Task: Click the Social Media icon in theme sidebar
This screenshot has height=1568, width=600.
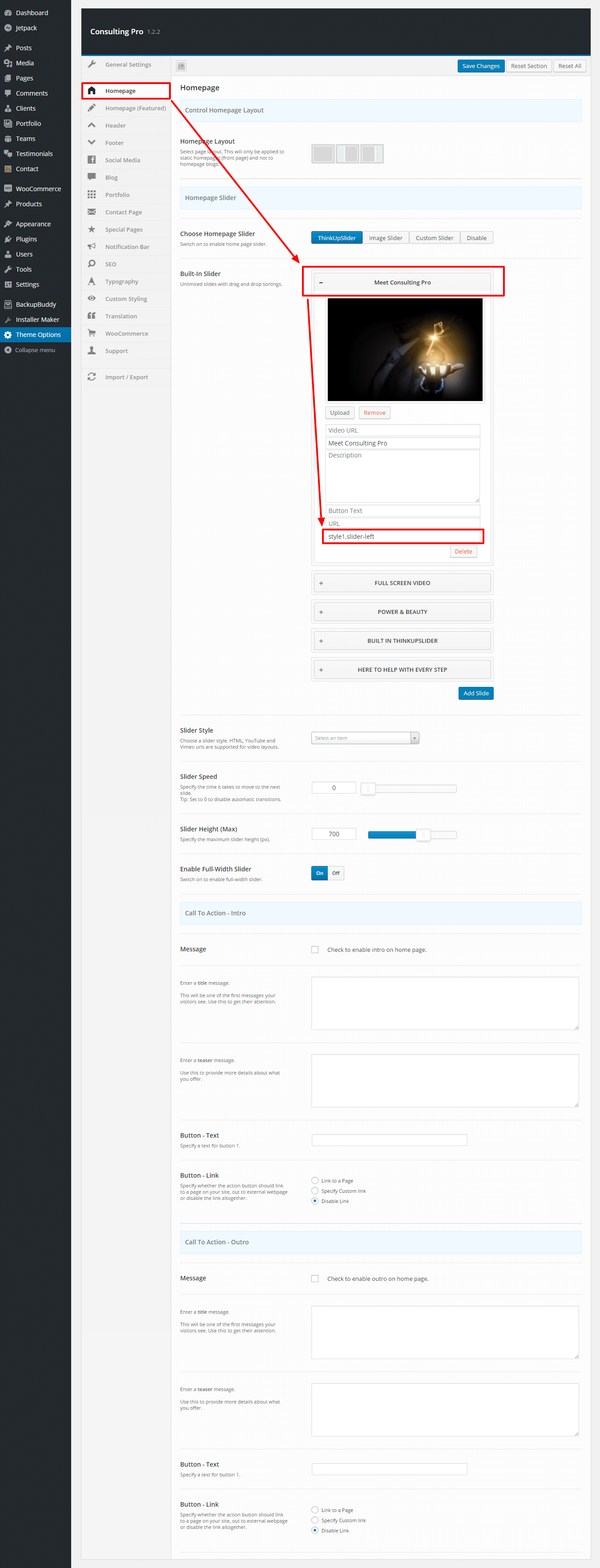Action: point(91,160)
